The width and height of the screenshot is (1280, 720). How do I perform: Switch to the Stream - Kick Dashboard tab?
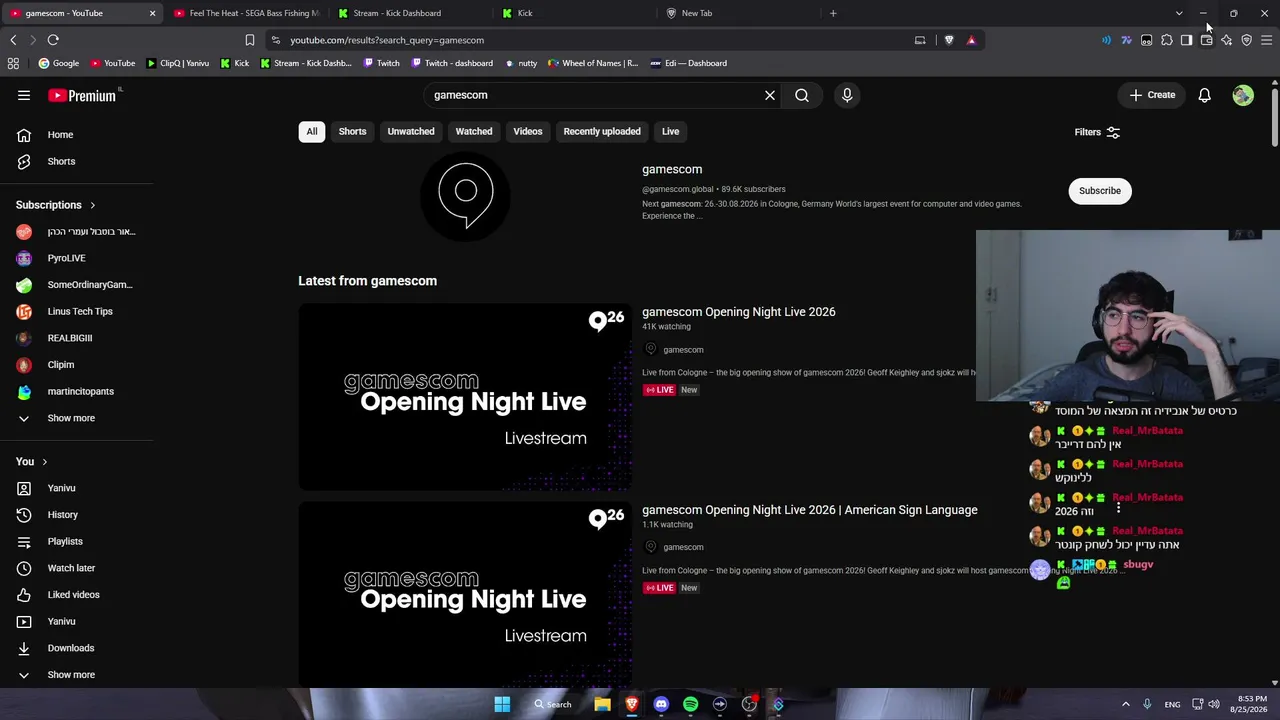[410, 13]
